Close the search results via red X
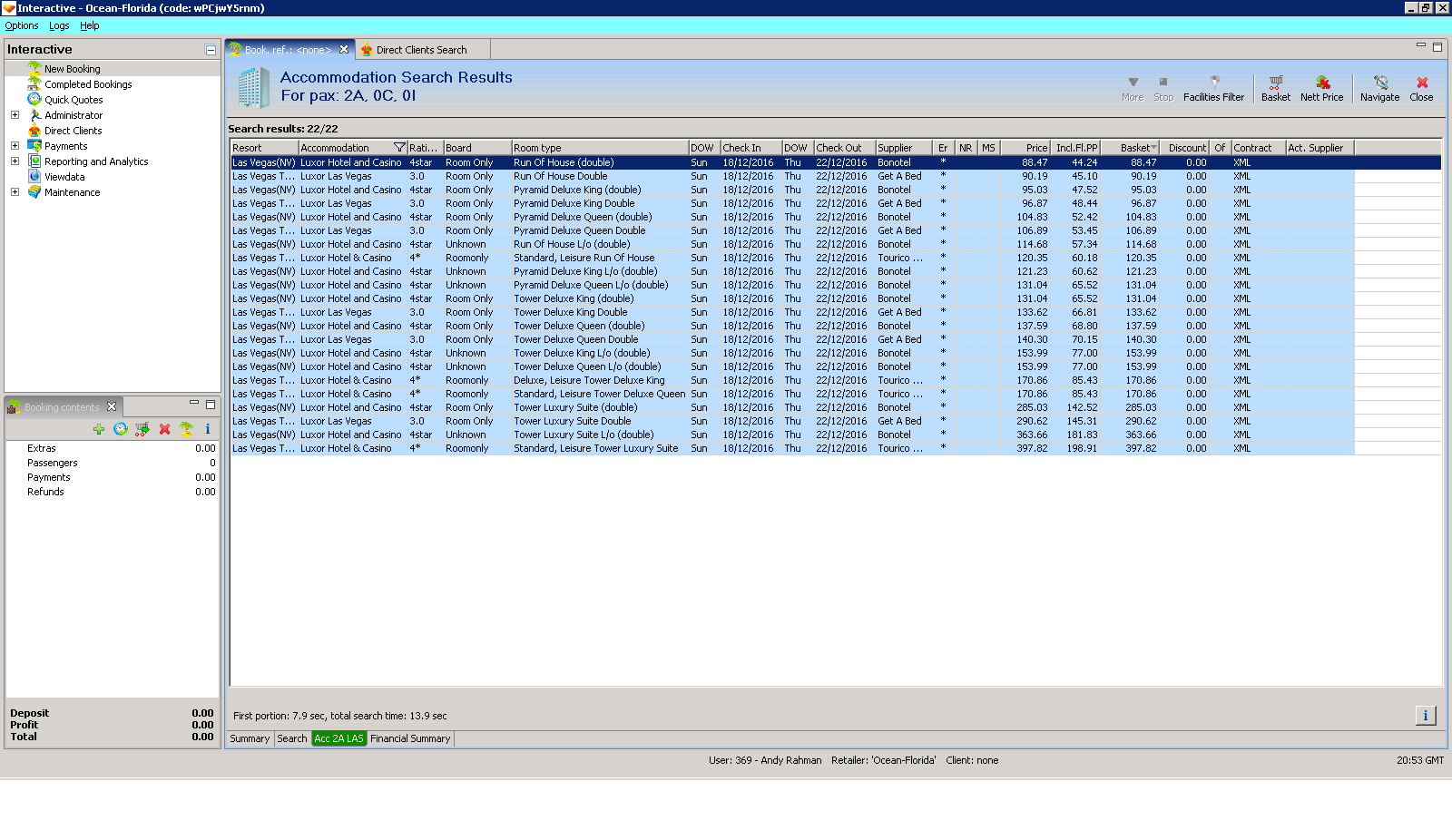This screenshot has height=840, width=1452. coord(1421,88)
